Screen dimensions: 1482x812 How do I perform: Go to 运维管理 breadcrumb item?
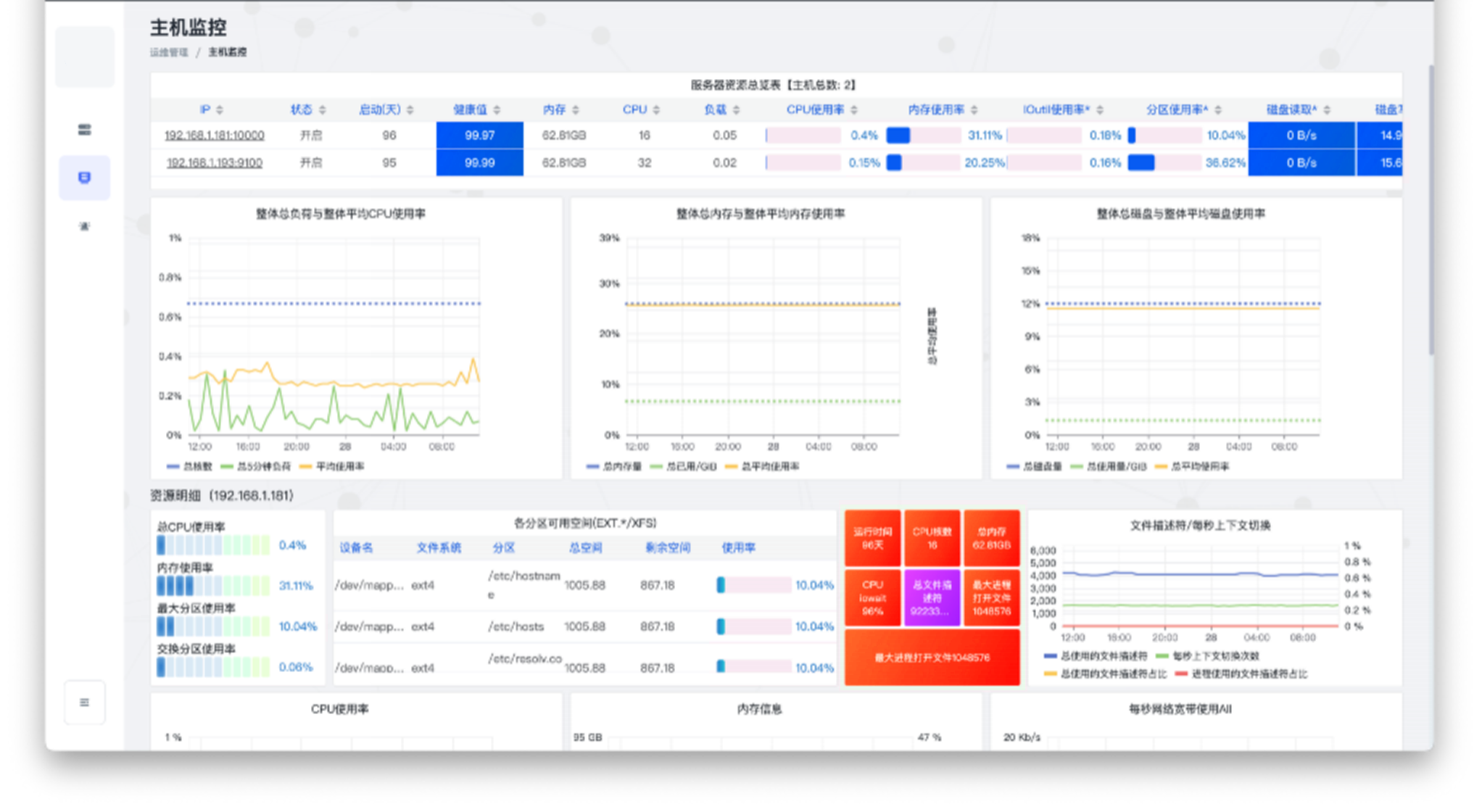tap(169, 52)
